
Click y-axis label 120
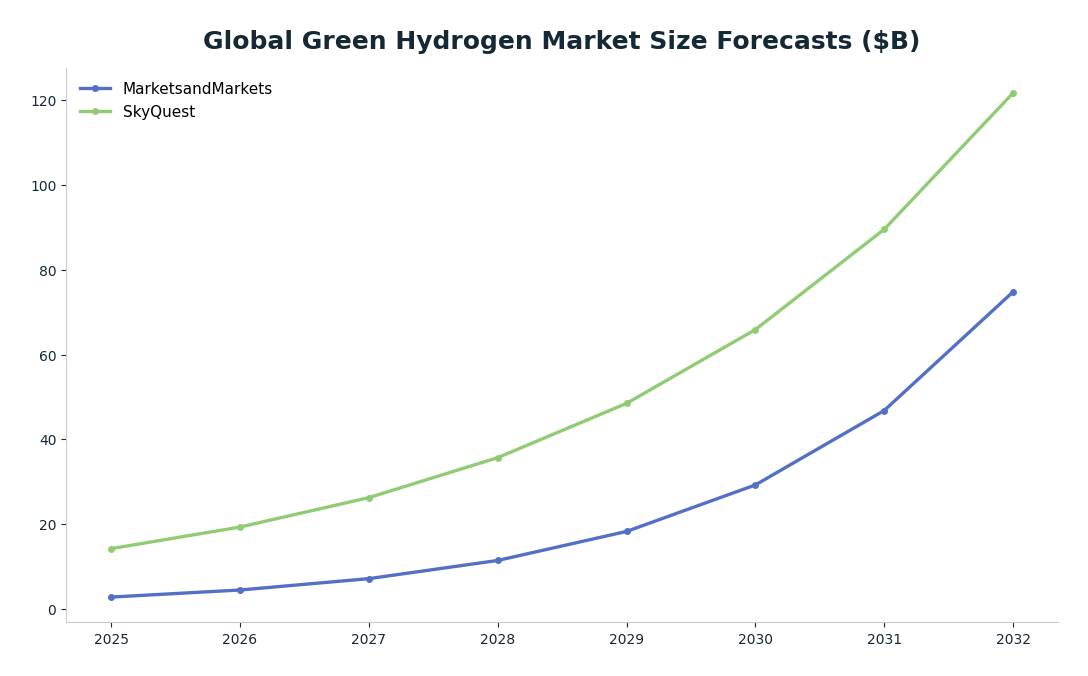[44, 101]
